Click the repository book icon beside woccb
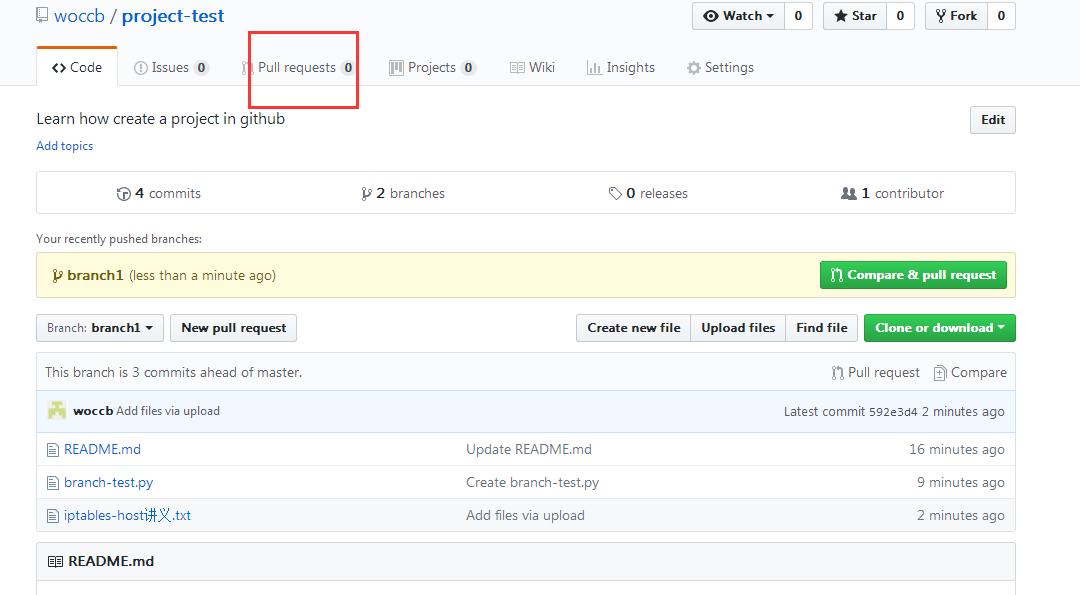The height and width of the screenshot is (595, 1080). coord(43,14)
